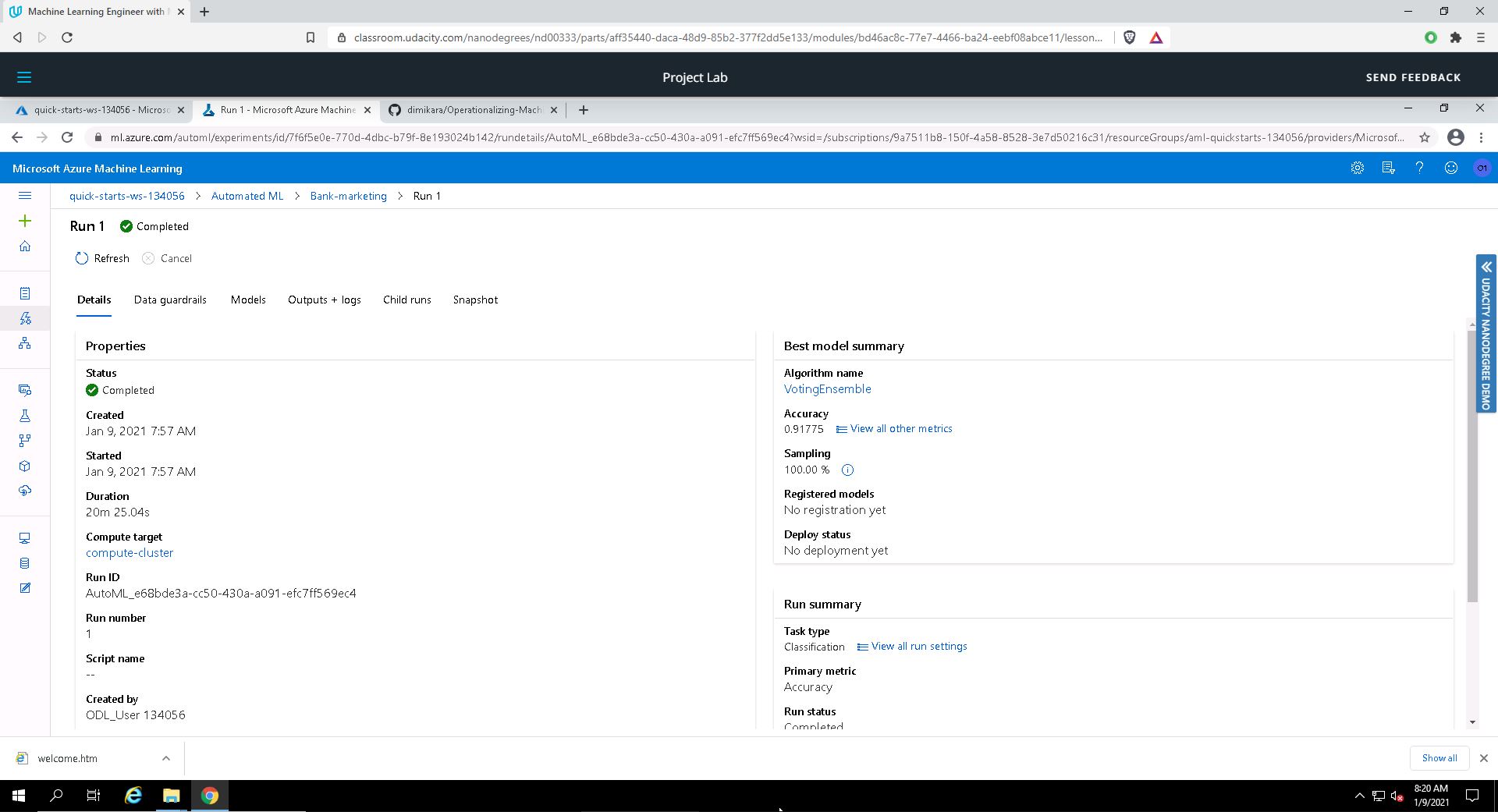Screen dimensions: 1498x812
Task: Open the Help question mark
Action: 1419,168
